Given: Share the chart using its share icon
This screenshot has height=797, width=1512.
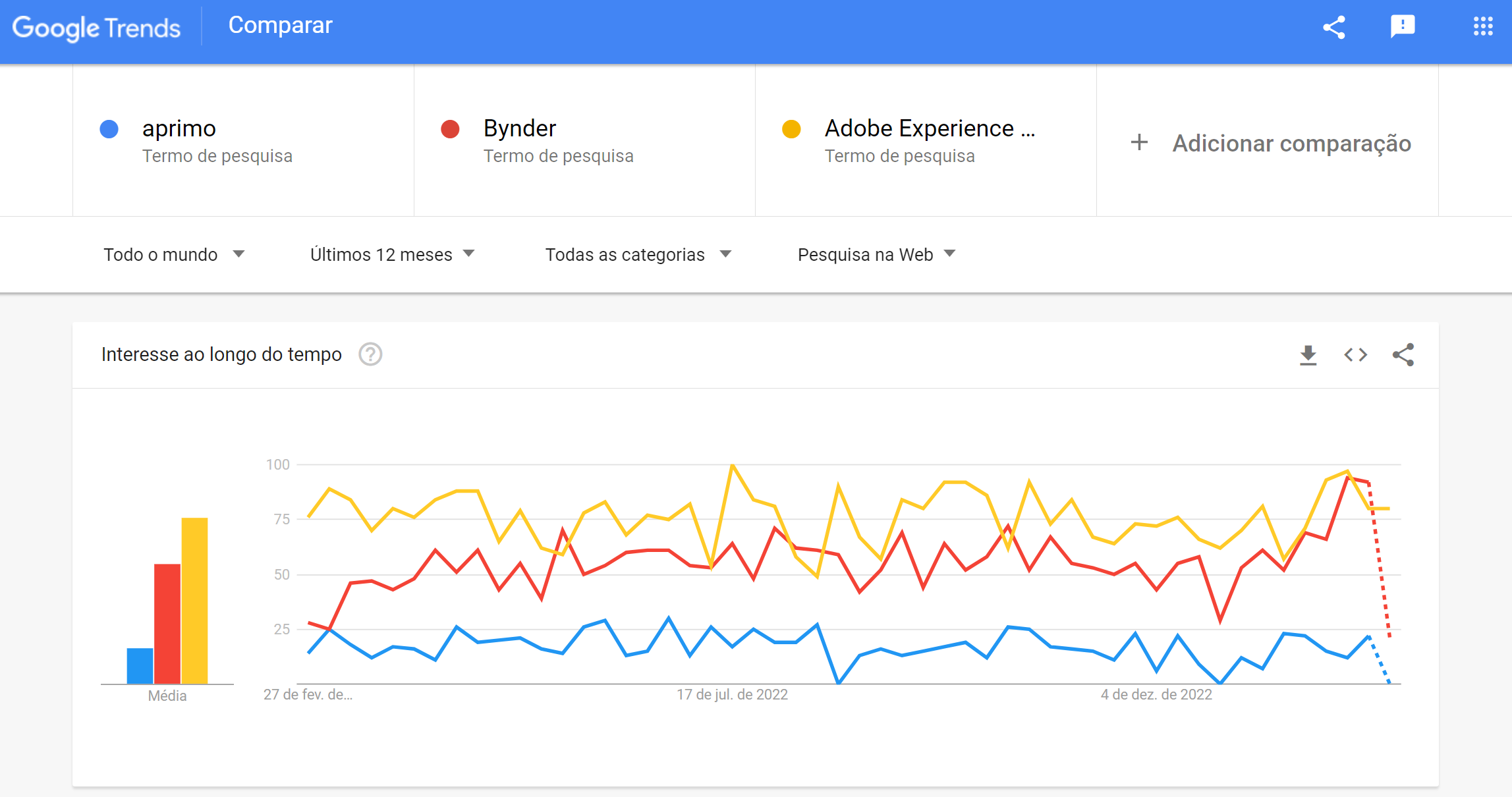Looking at the screenshot, I should tap(1404, 354).
